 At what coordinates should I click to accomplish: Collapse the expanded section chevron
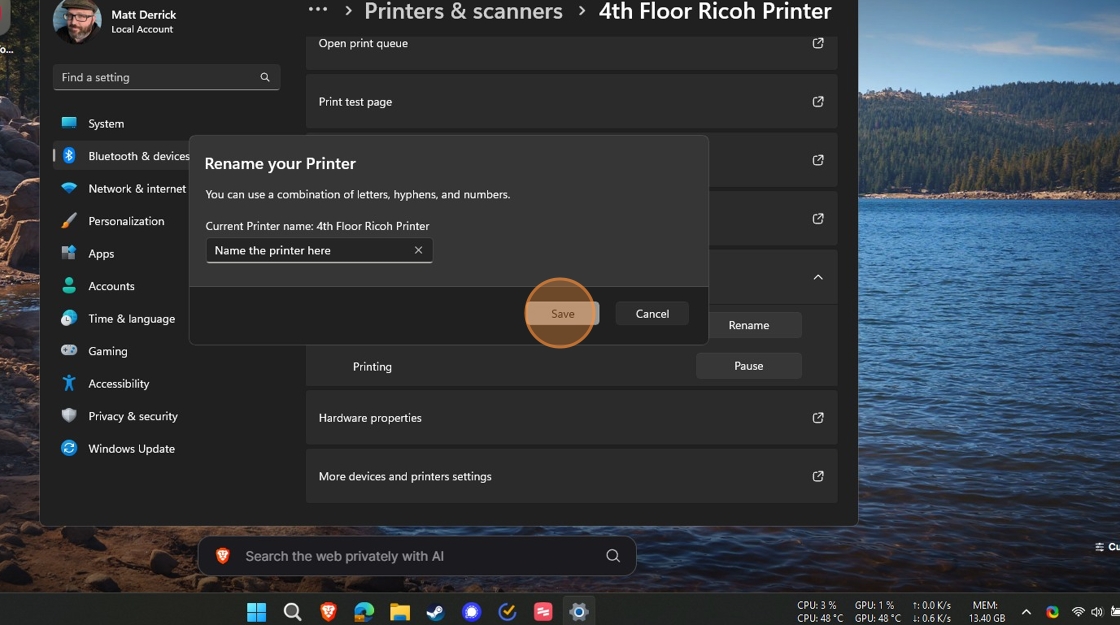pyautogui.click(x=818, y=277)
